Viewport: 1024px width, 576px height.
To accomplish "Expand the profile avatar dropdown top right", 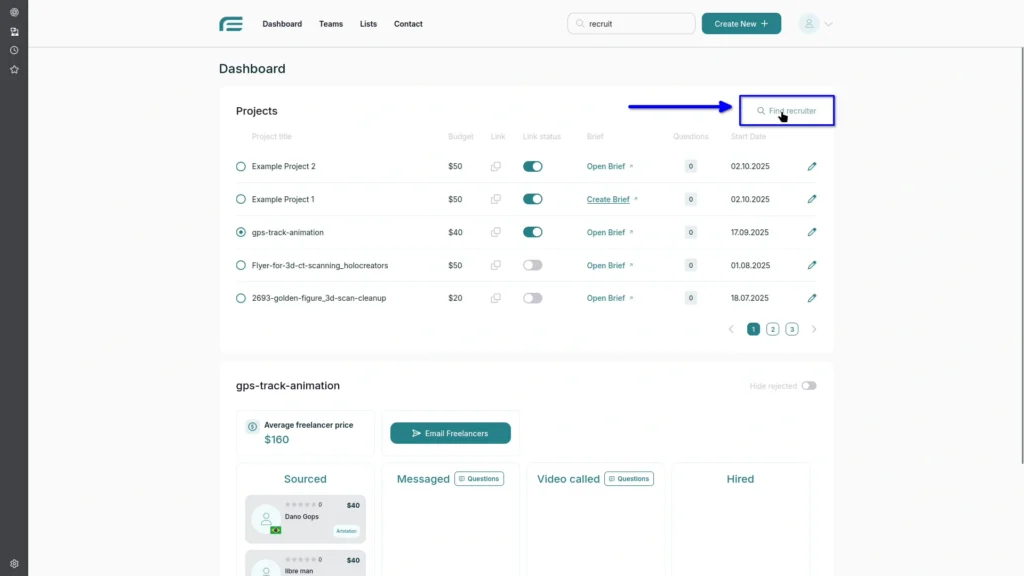I will pyautogui.click(x=815, y=23).
